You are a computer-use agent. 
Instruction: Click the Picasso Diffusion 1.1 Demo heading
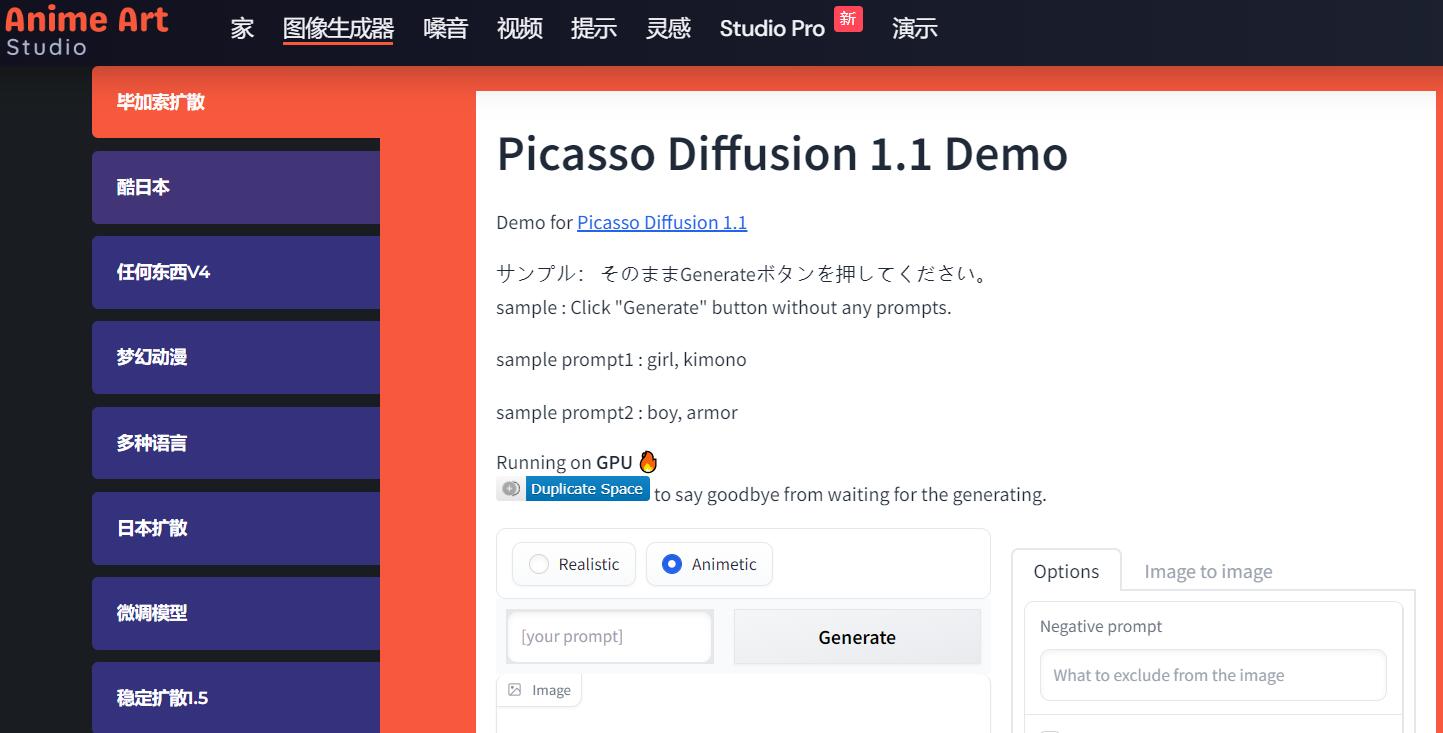click(x=782, y=153)
